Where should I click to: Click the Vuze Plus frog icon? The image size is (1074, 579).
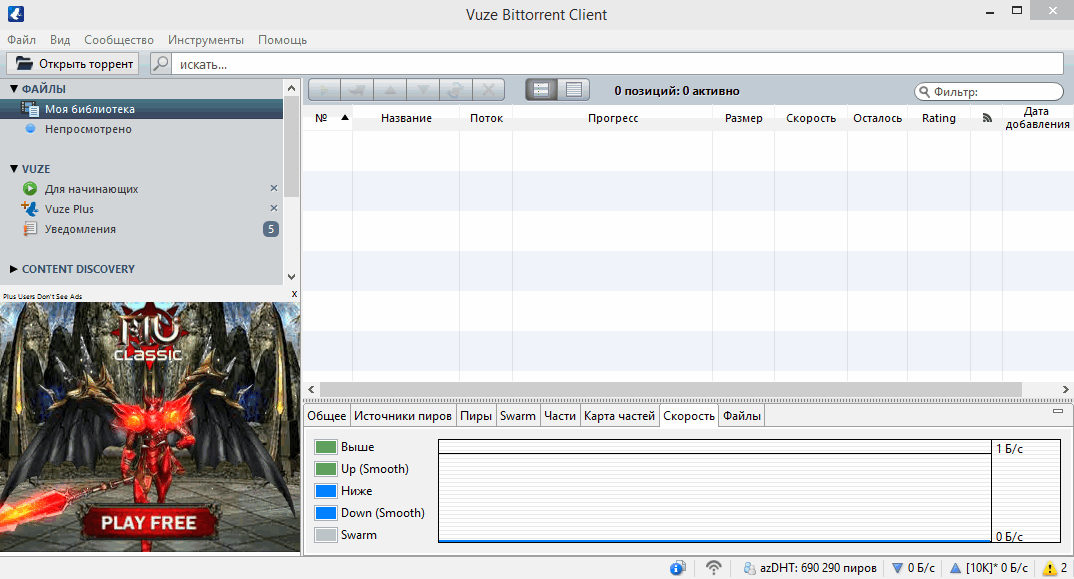(29, 208)
